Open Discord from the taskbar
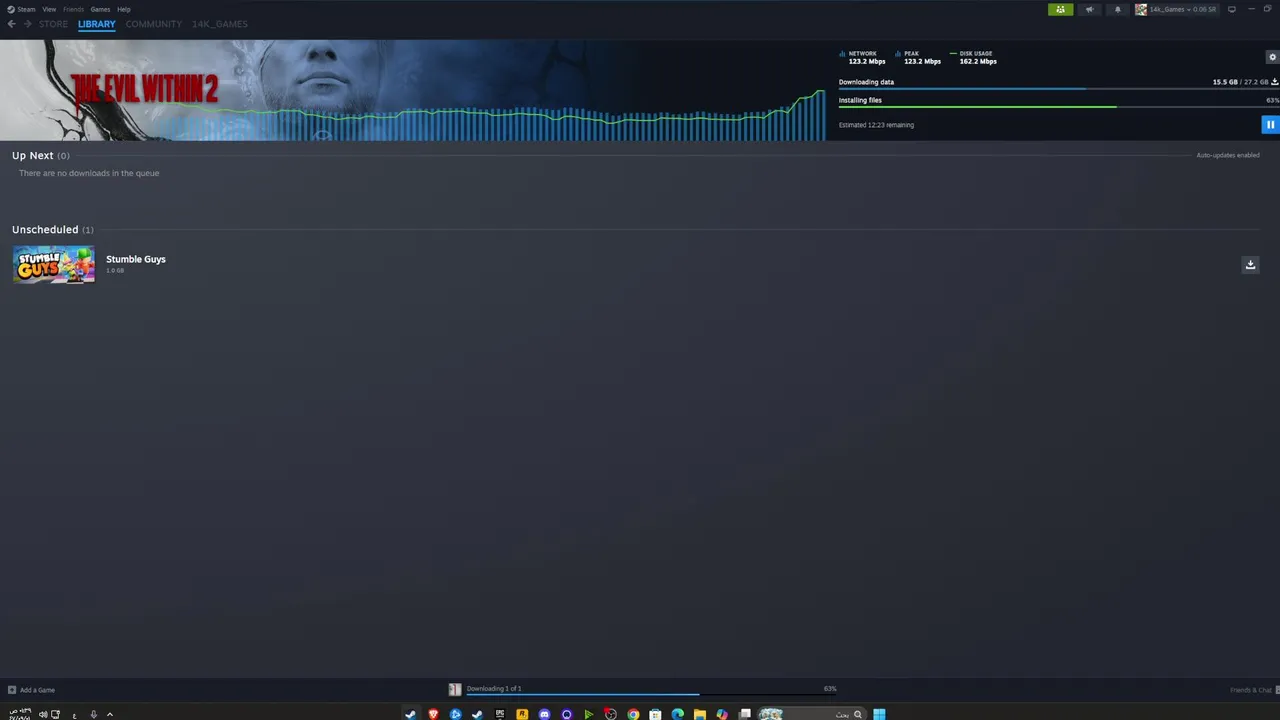Screen dimensions: 1280x720 coord(544,714)
